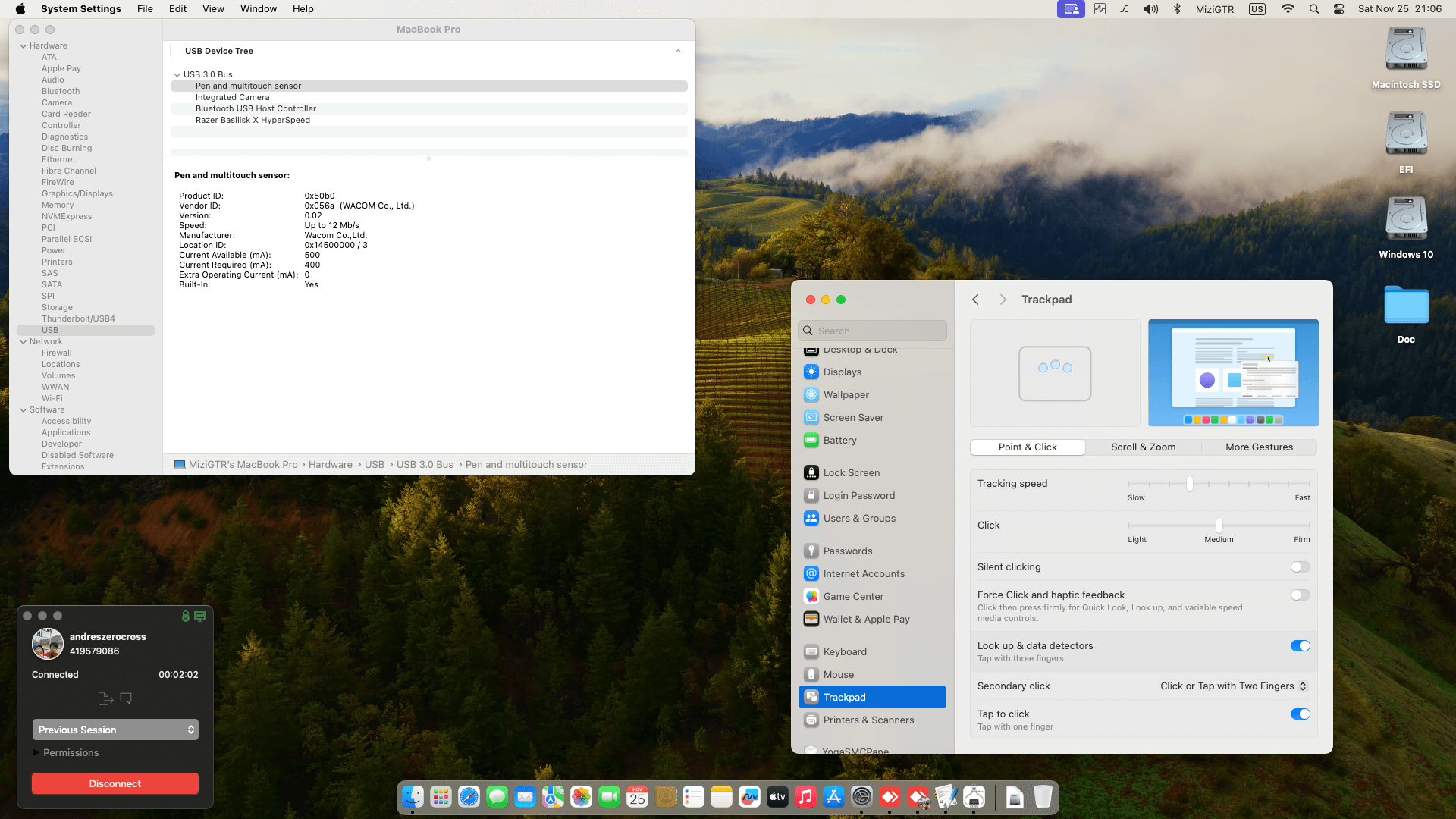This screenshot has height=819, width=1456.
Task: Click the Wi-Fi icon in the menu bar
Action: tap(1288, 9)
